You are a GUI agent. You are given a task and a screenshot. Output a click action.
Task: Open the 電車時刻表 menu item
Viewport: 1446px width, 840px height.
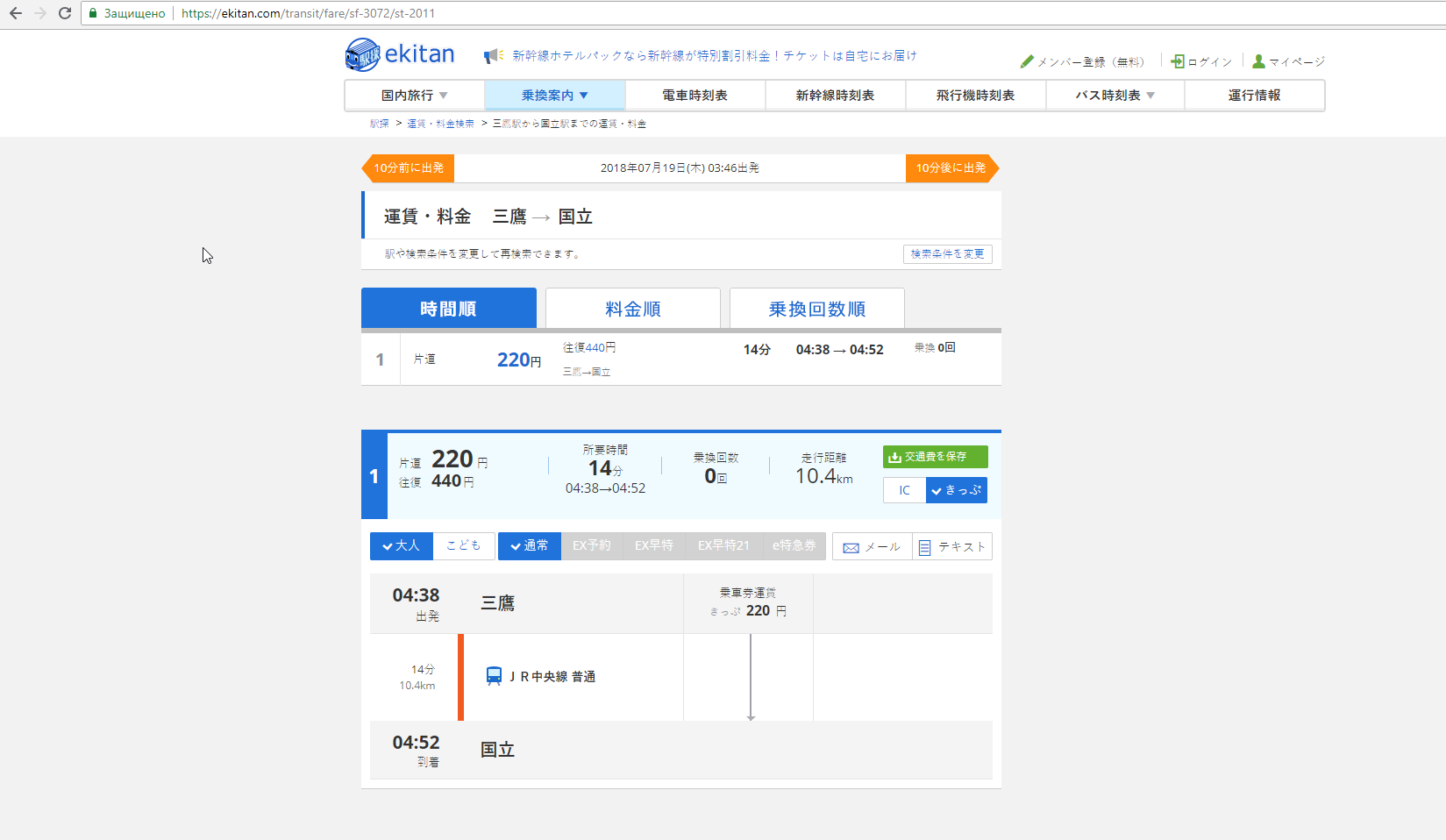(695, 96)
